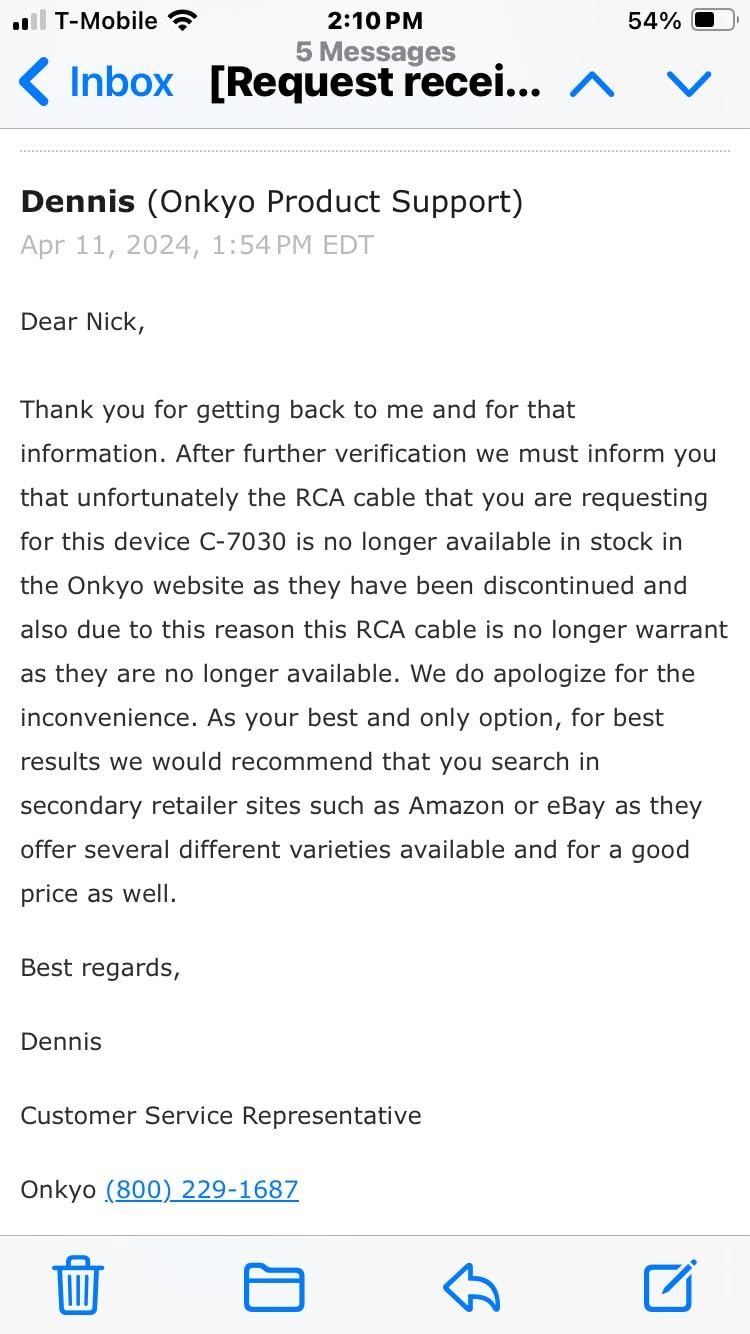The height and width of the screenshot is (1334, 750).
Task: Tap the back chevron beside Inbox
Action: (x=34, y=83)
